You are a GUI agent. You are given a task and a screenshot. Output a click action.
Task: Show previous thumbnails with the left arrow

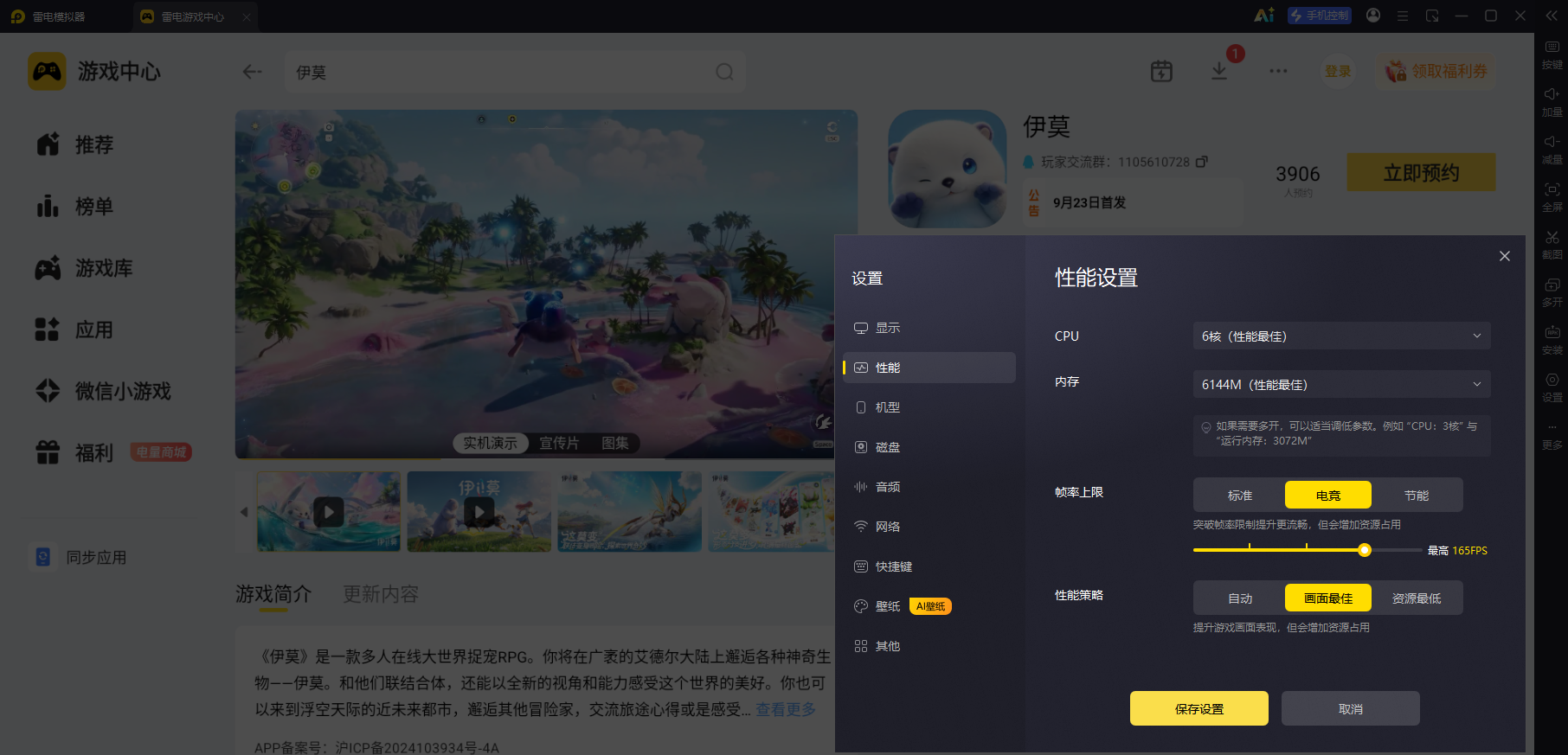pyautogui.click(x=244, y=512)
